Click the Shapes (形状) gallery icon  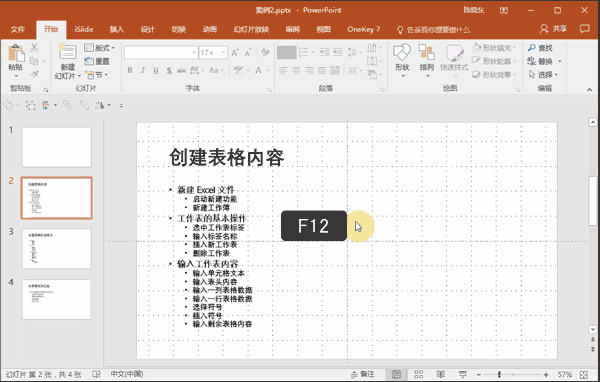click(402, 52)
